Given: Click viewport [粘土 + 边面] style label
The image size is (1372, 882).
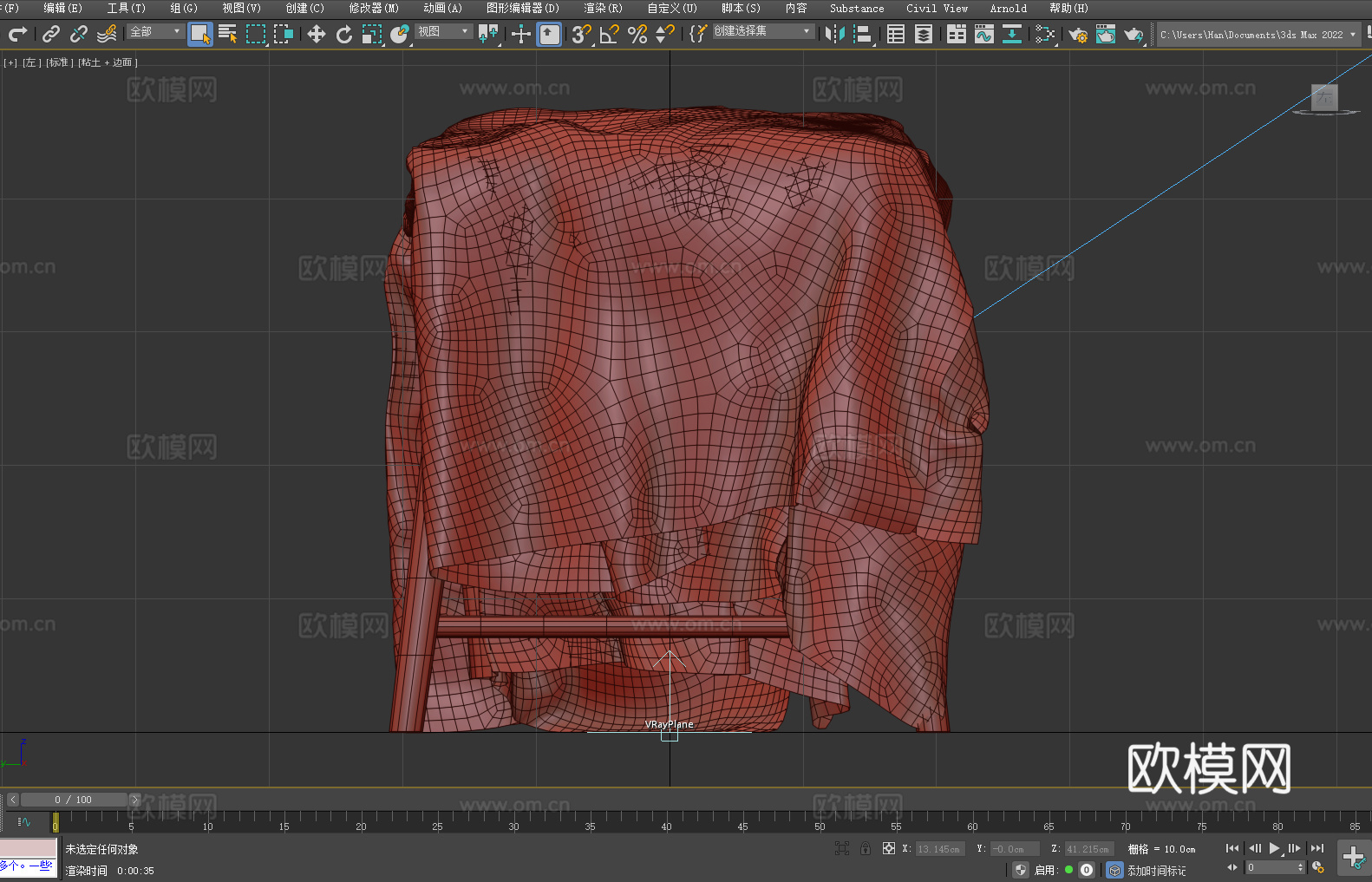Looking at the screenshot, I should [108, 62].
